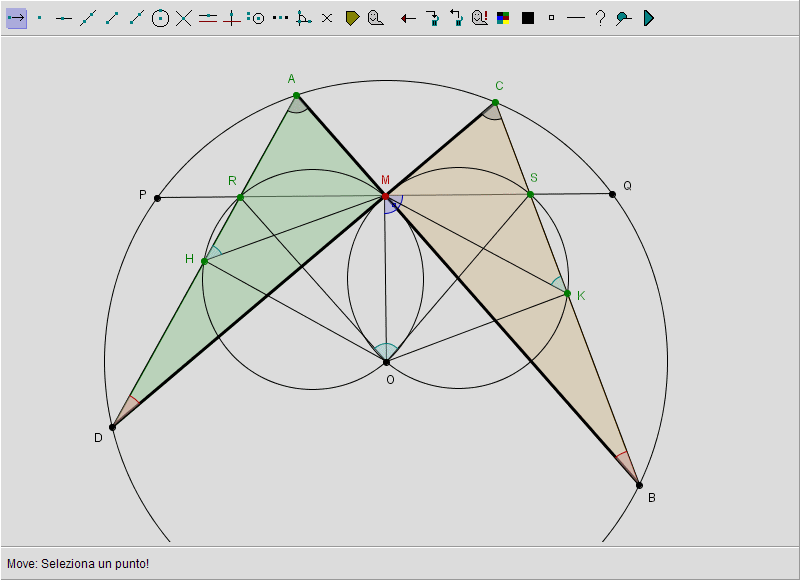Click green point A on circle
The height and width of the screenshot is (580, 800).
pyautogui.click(x=296, y=95)
